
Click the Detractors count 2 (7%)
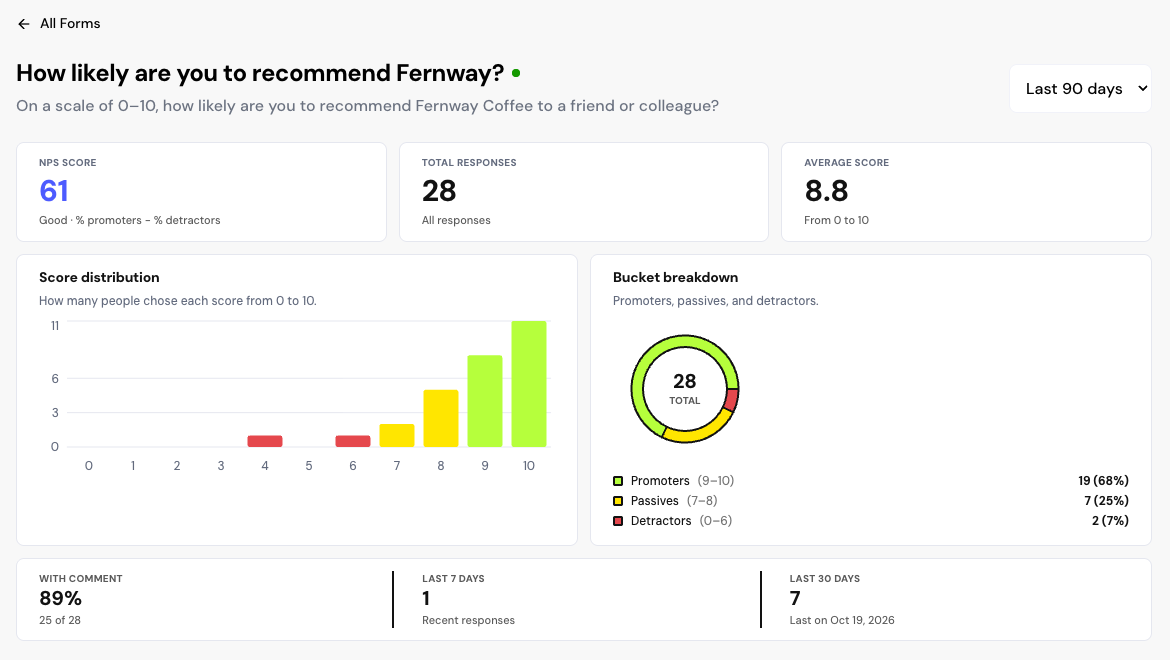coord(1110,521)
